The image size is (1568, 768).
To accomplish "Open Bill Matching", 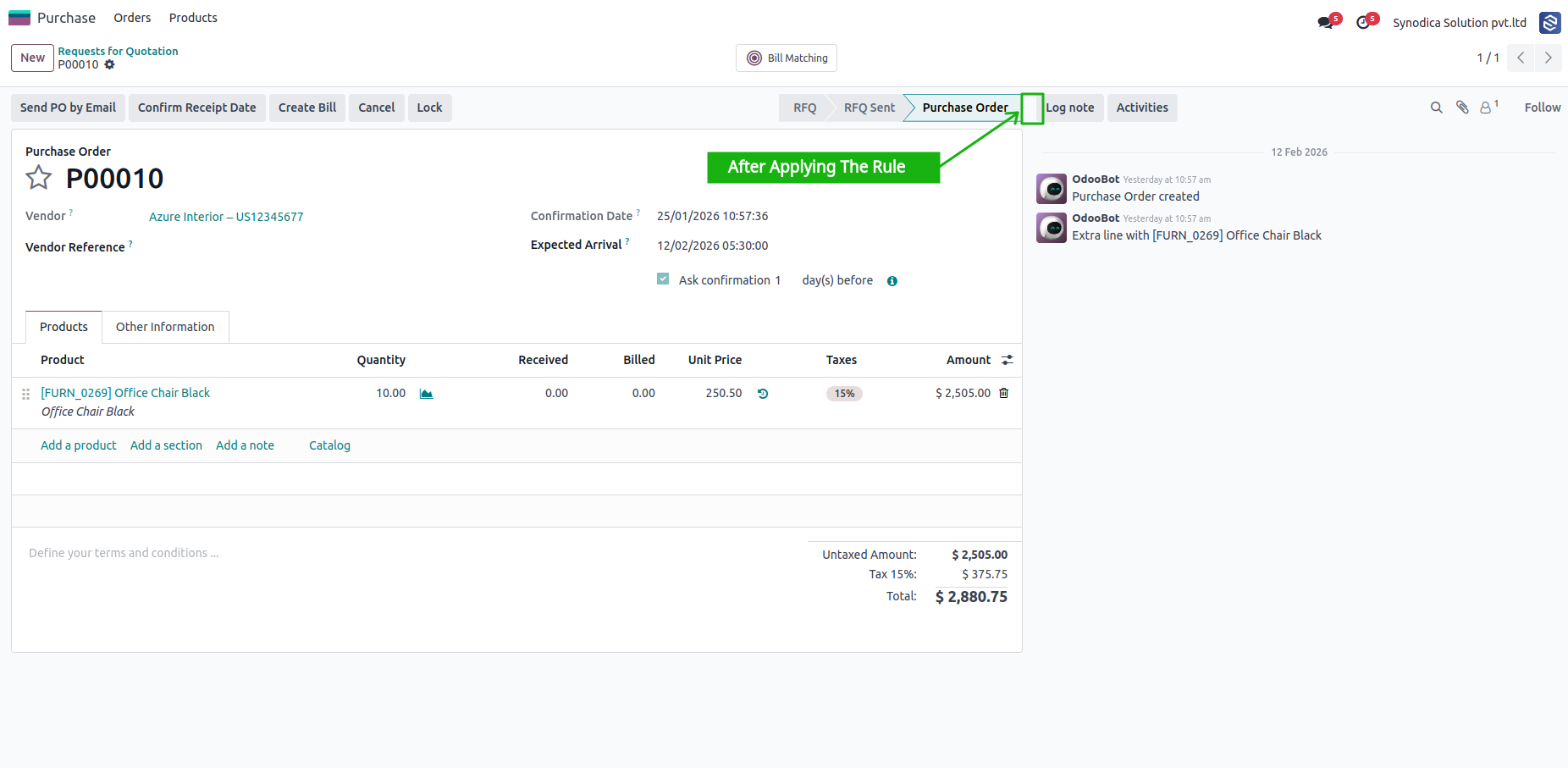I will coord(787,58).
